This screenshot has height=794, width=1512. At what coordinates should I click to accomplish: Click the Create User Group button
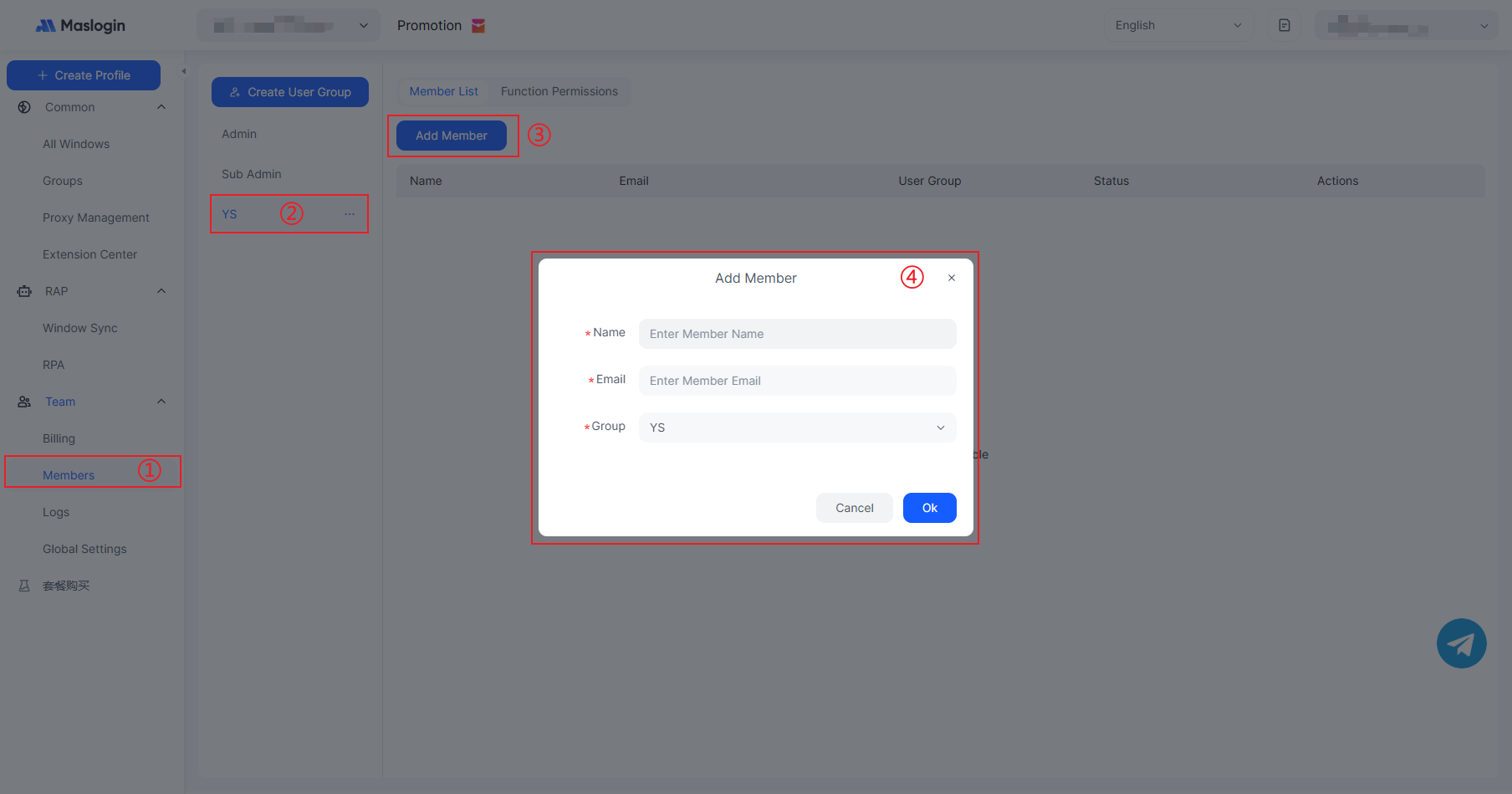[290, 92]
